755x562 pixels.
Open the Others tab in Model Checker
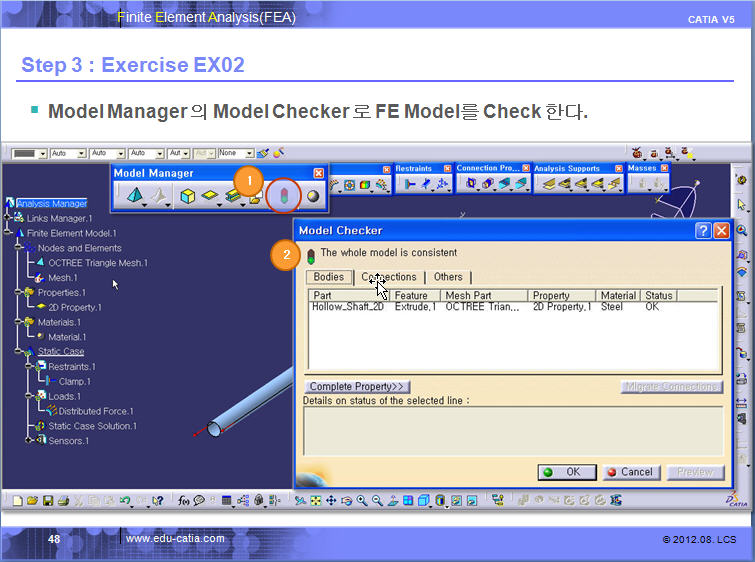pyautogui.click(x=448, y=277)
